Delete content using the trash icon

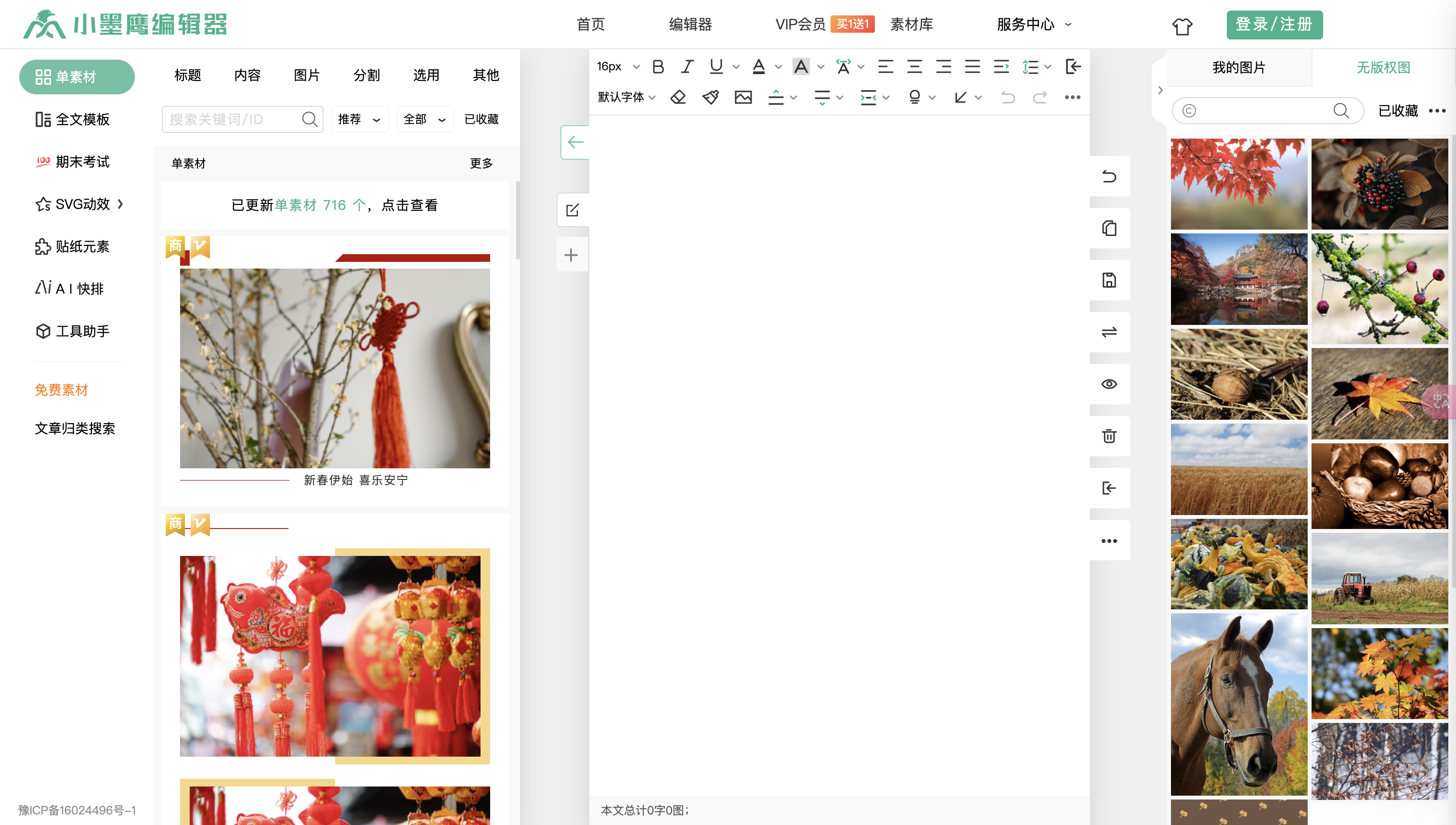(x=1109, y=436)
